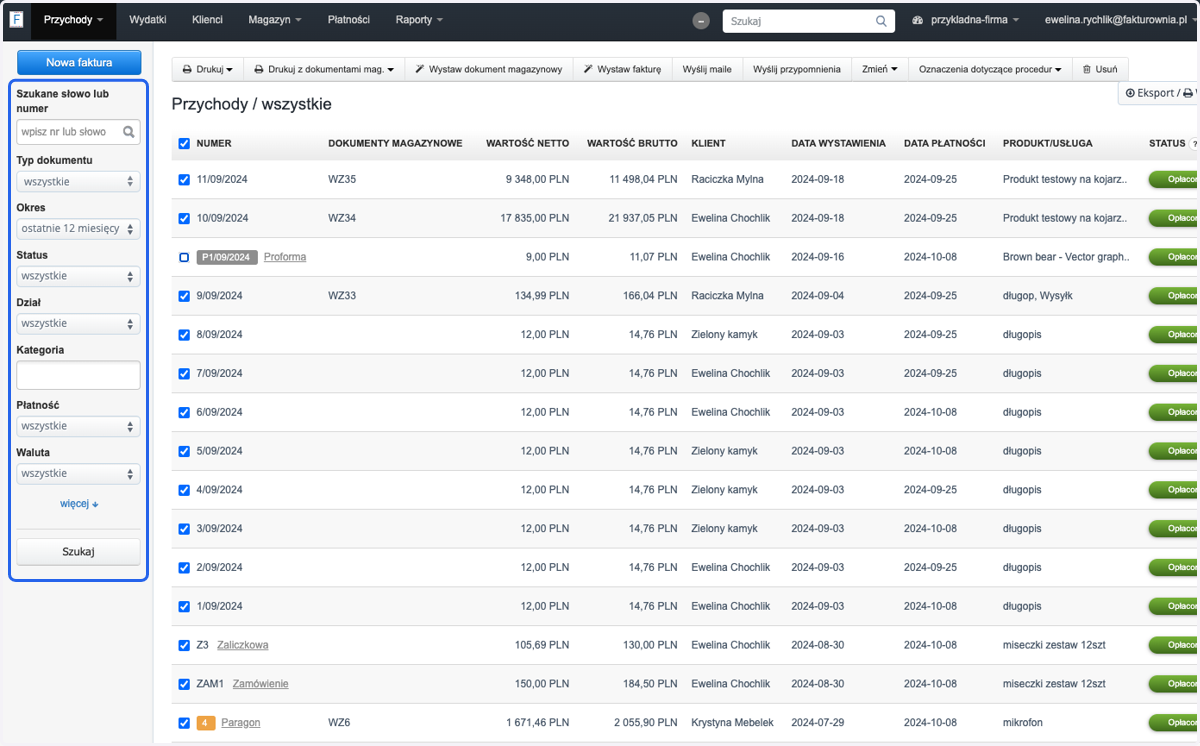The image size is (1200, 746).
Task: Click the Kategoria input field
Action: click(78, 375)
